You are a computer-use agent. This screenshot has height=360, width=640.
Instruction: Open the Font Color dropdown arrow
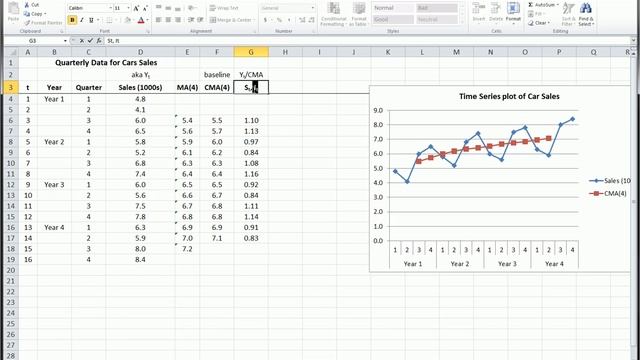point(147,20)
